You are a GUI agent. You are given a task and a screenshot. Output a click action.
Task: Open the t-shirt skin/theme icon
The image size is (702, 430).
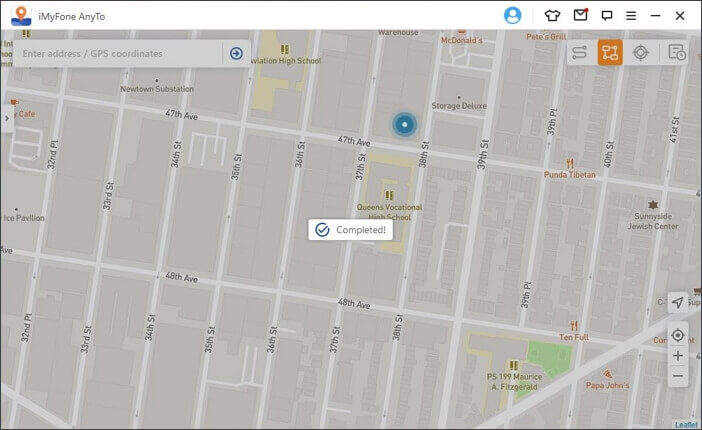[x=552, y=16]
